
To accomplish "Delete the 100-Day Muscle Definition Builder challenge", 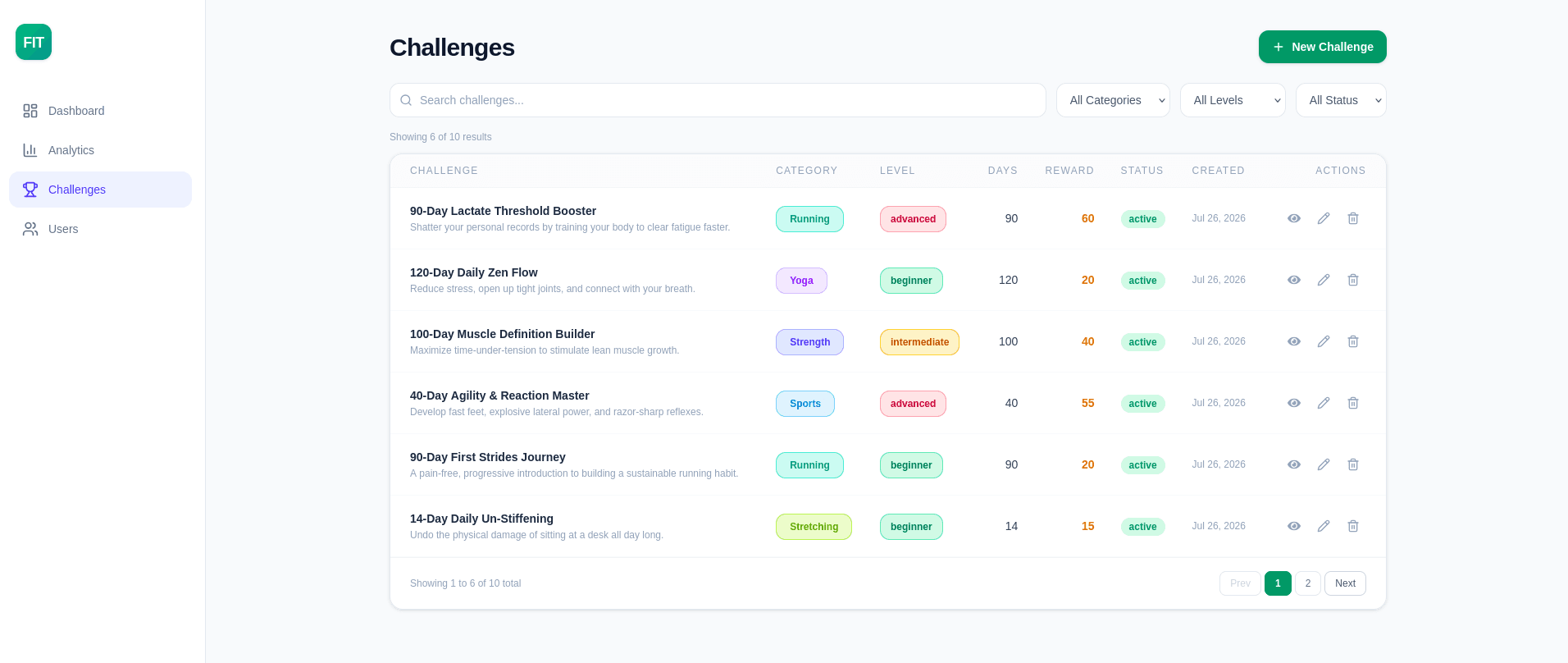I will 1353,341.
